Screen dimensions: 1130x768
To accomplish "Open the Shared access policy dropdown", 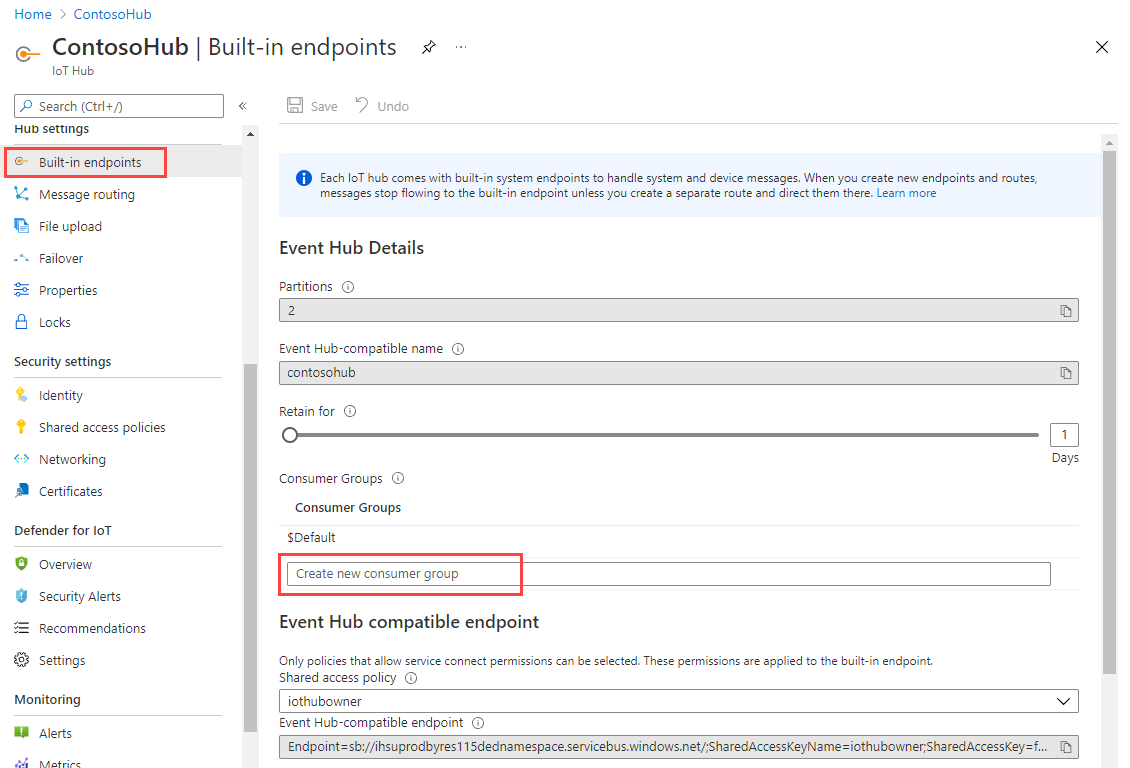I will click(678, 701).
